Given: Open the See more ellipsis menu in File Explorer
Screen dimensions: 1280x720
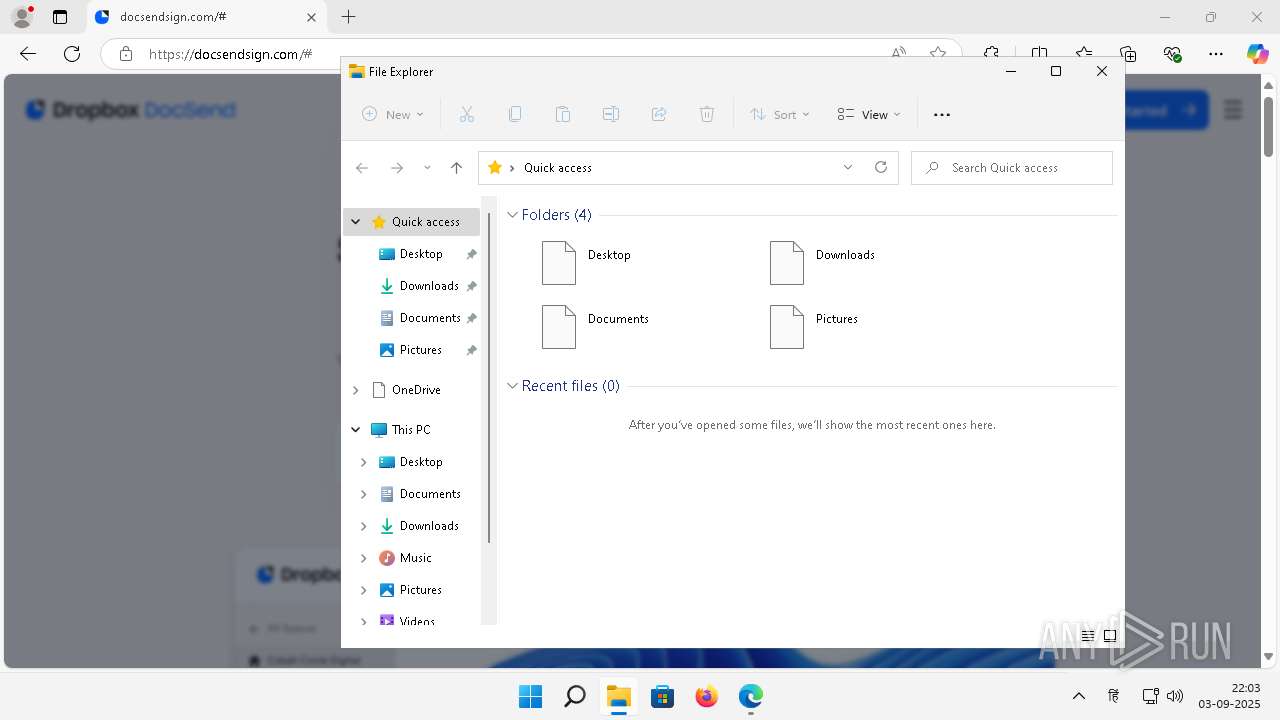Looking at the screenshot, I should [942, 115].
